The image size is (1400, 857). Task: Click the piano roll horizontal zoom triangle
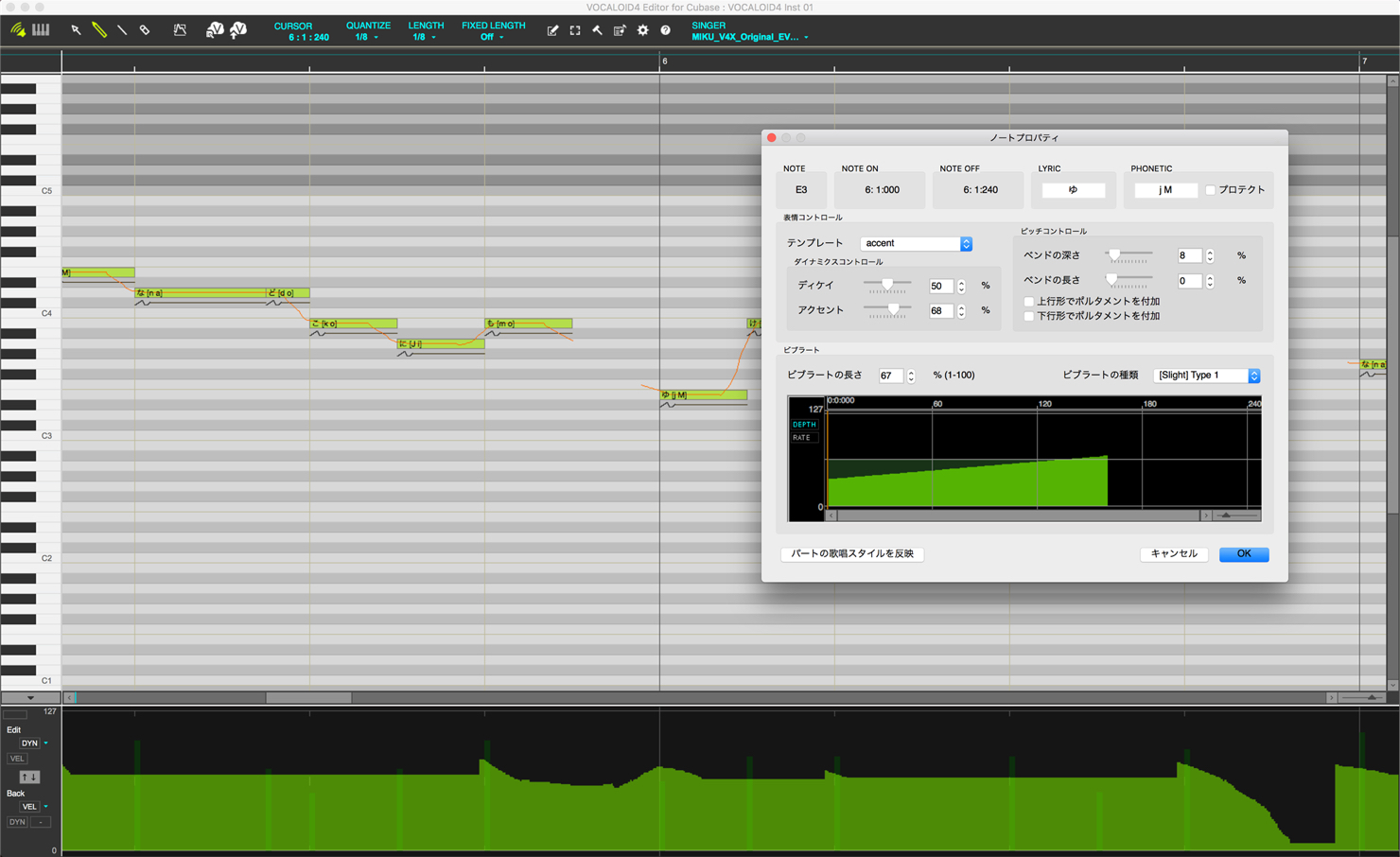point(1372,698)
